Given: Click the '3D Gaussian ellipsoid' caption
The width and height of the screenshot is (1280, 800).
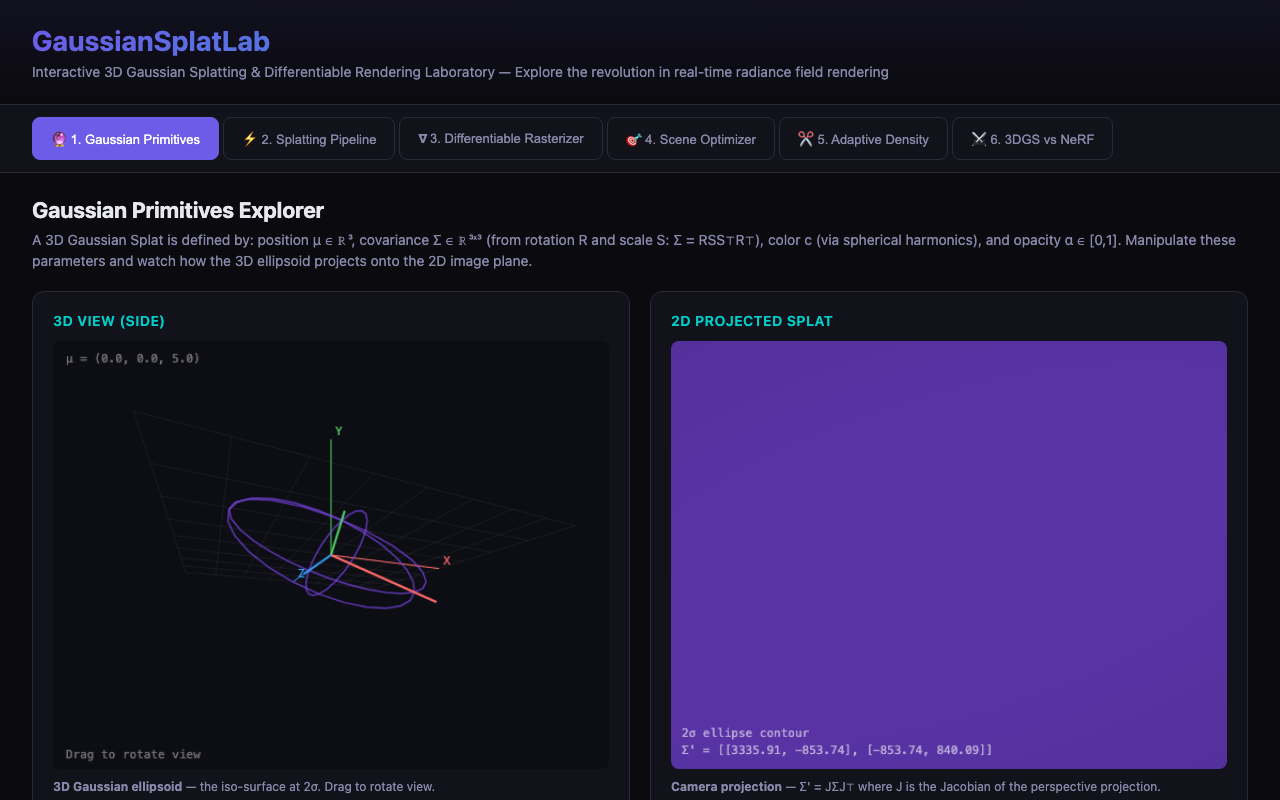Looking at the screenshot, I should (244, 787).
